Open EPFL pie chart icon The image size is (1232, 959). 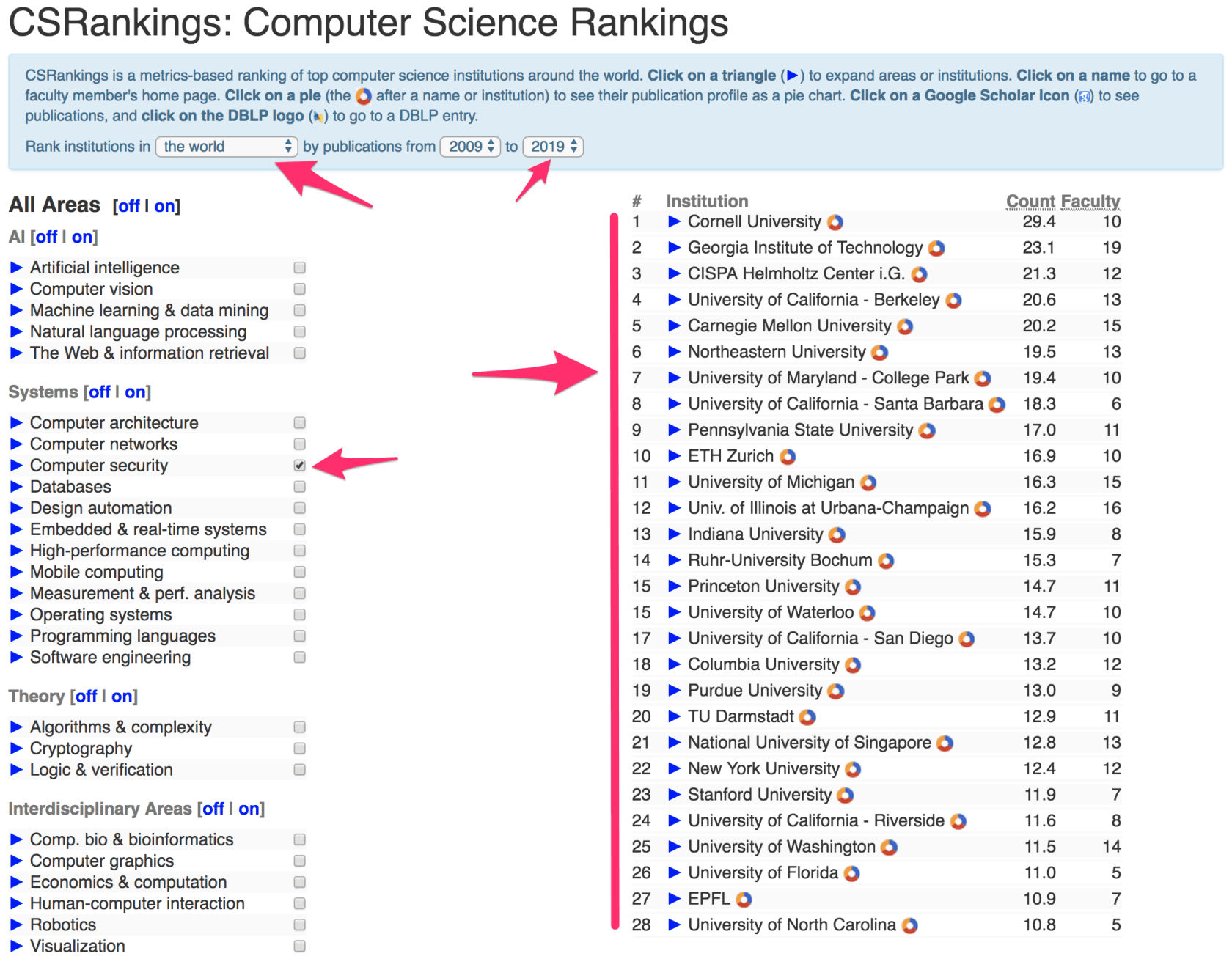[744, 899]
